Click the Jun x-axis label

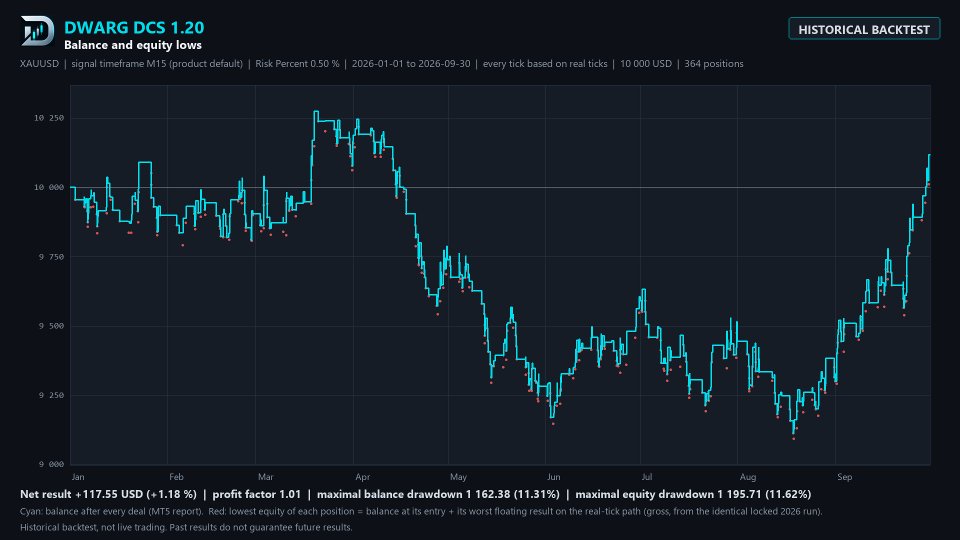pos(553,477)
